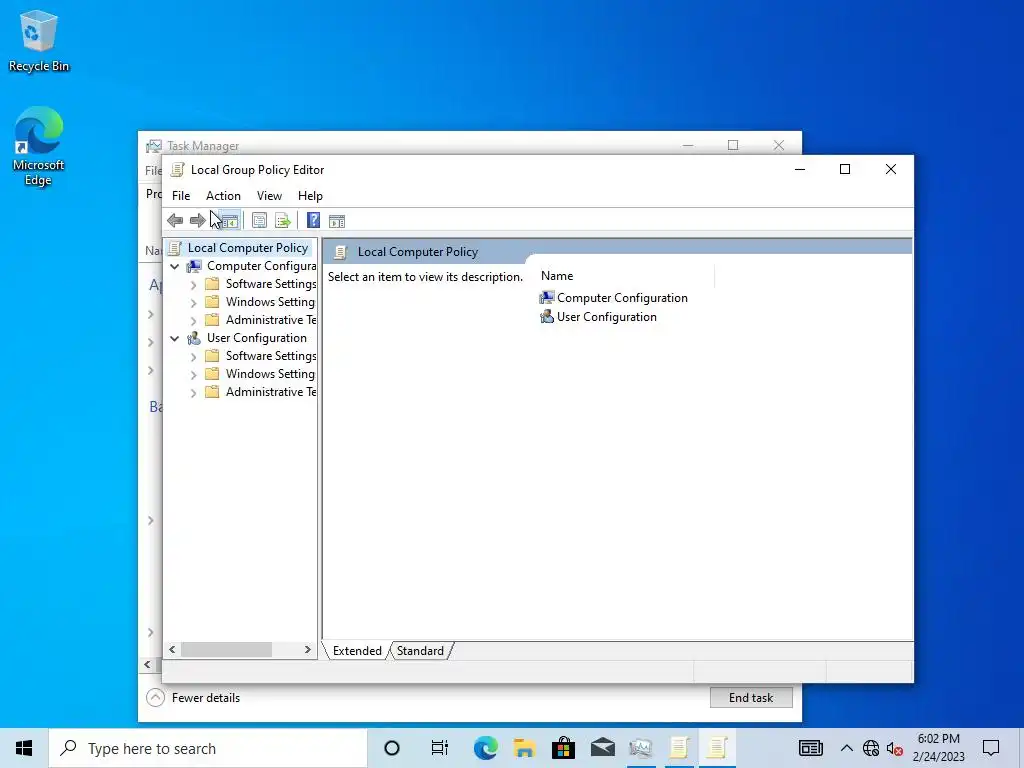Open the notification Action Center
The image size is (1024, 768).
click(991, 748)
